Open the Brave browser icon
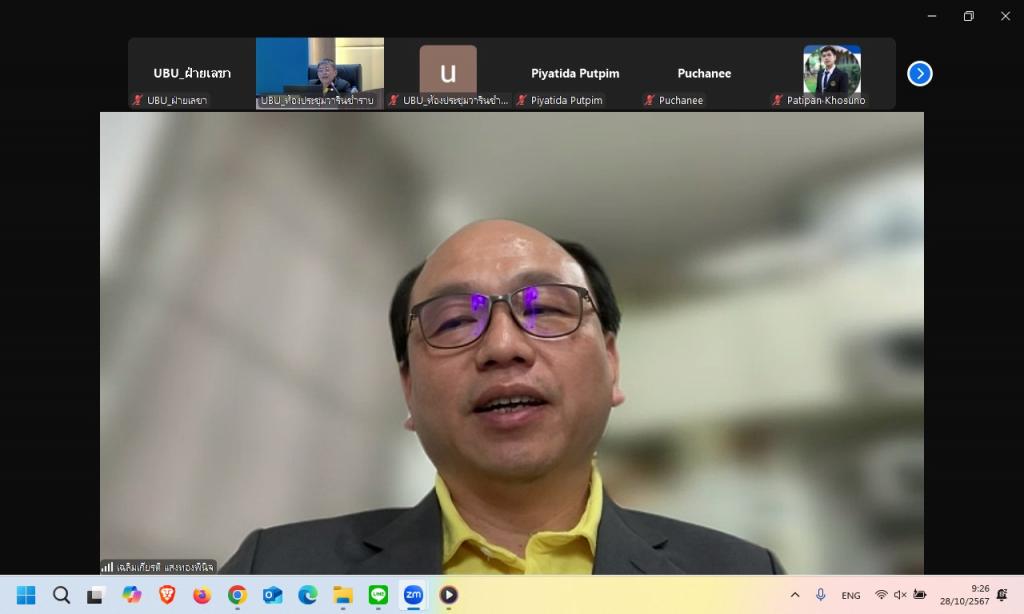Image resolution: width=1024 pixels, height=614 pixels. click(x=167, y=595)
